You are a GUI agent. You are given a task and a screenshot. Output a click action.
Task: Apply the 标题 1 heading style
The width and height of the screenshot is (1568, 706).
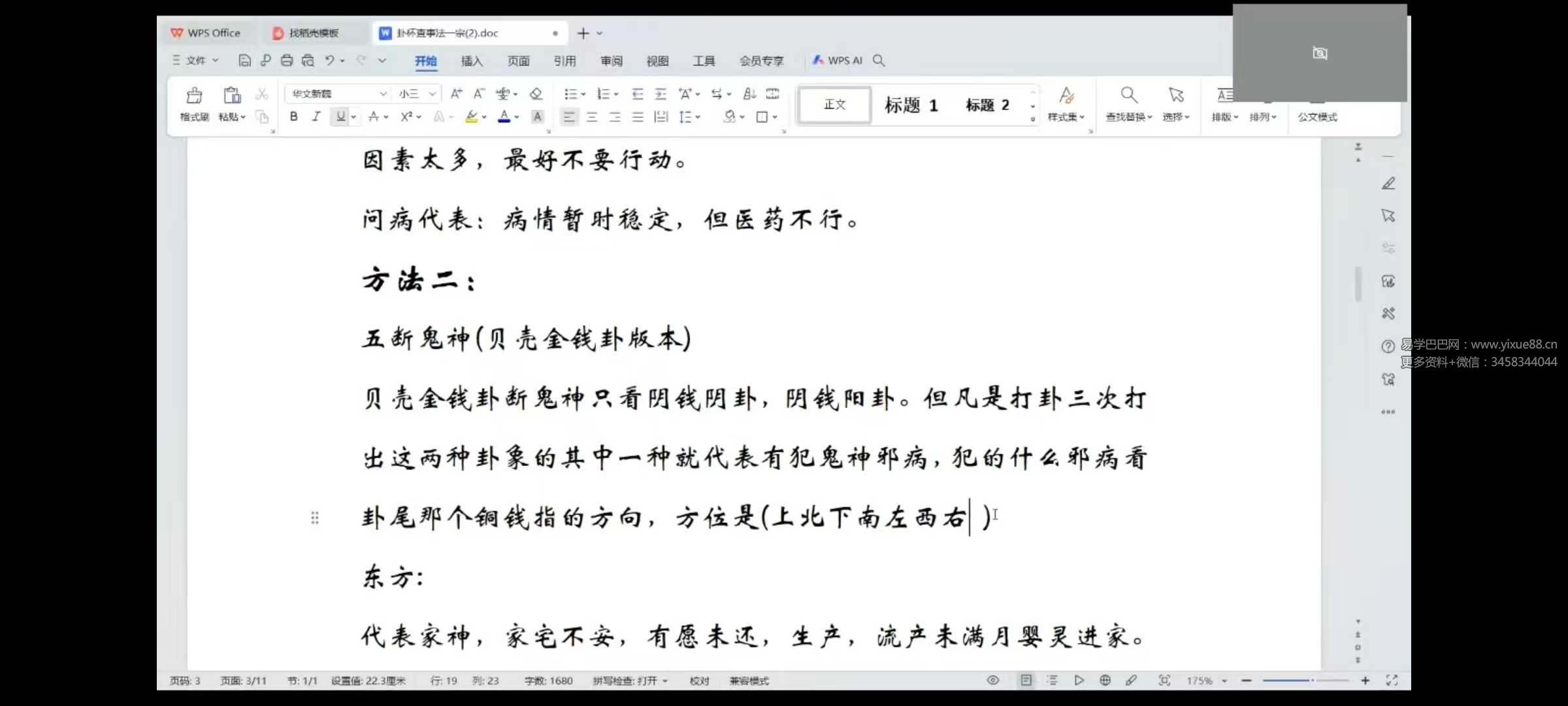click(x=911, y=105)
